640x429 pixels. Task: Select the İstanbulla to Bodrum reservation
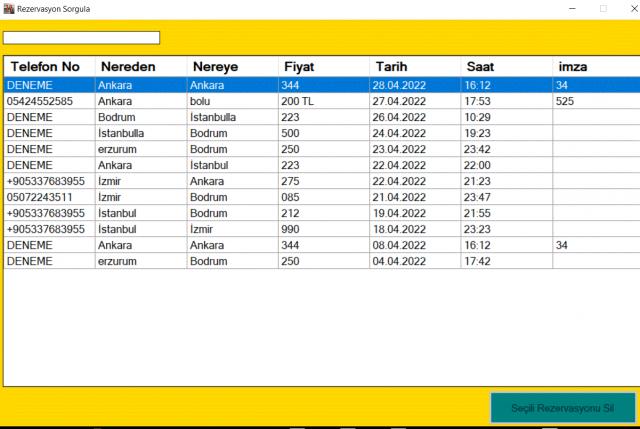[125, 133]
